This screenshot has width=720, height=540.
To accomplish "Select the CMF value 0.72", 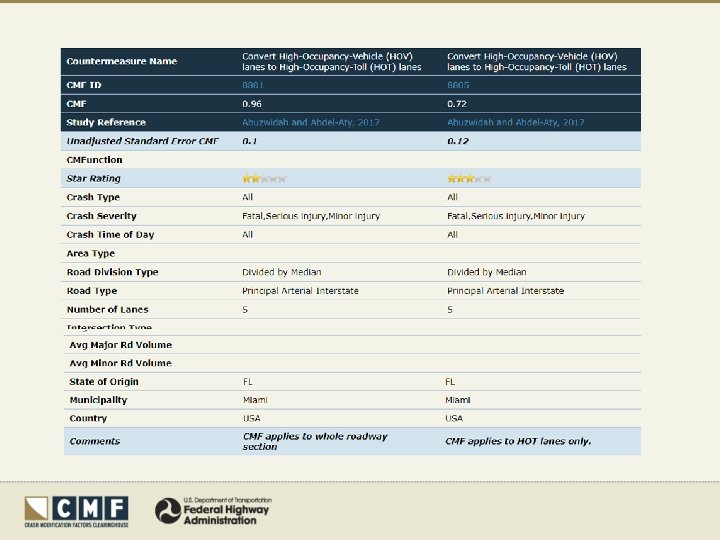I will pyautogui.click(x=457, y=104).
